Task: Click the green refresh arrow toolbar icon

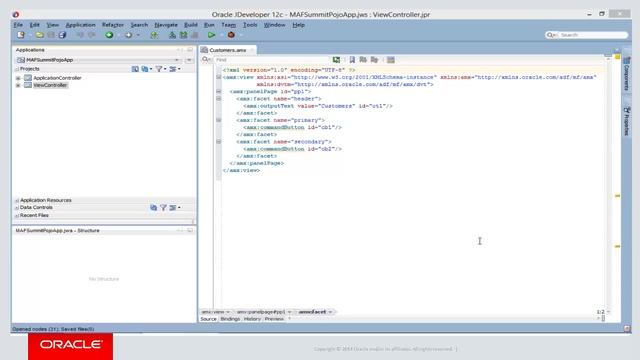Action: pos(154,35)
